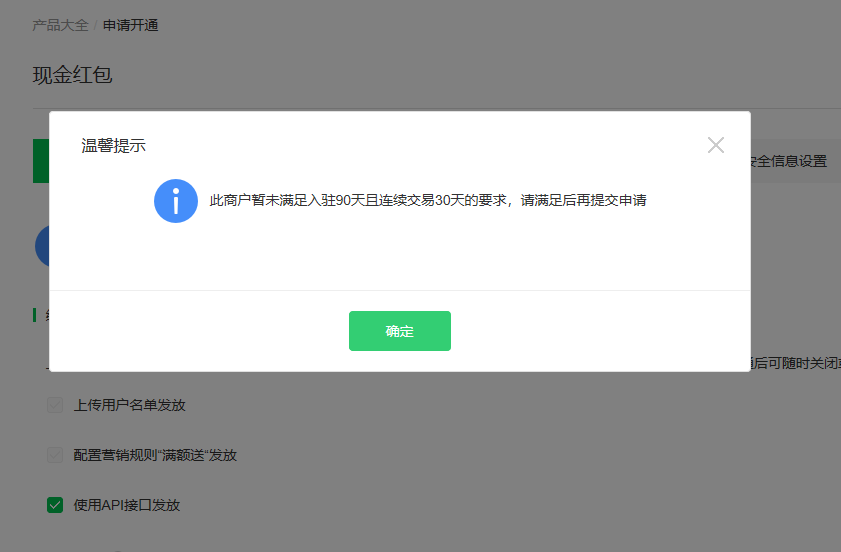Toggle the 配置营销规则 满额送 checkbox

tap(55, 455)
